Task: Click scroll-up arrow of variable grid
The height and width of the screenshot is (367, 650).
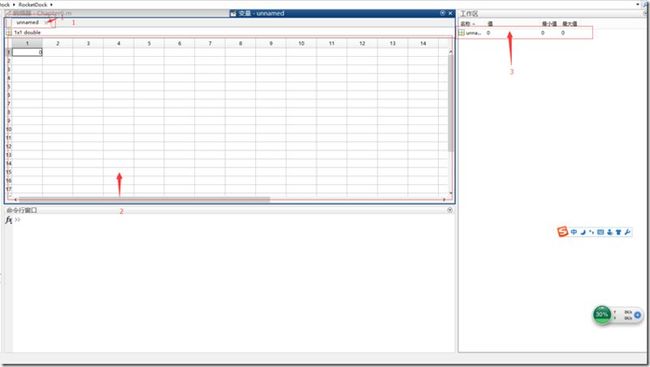Action: pos(451,51)
